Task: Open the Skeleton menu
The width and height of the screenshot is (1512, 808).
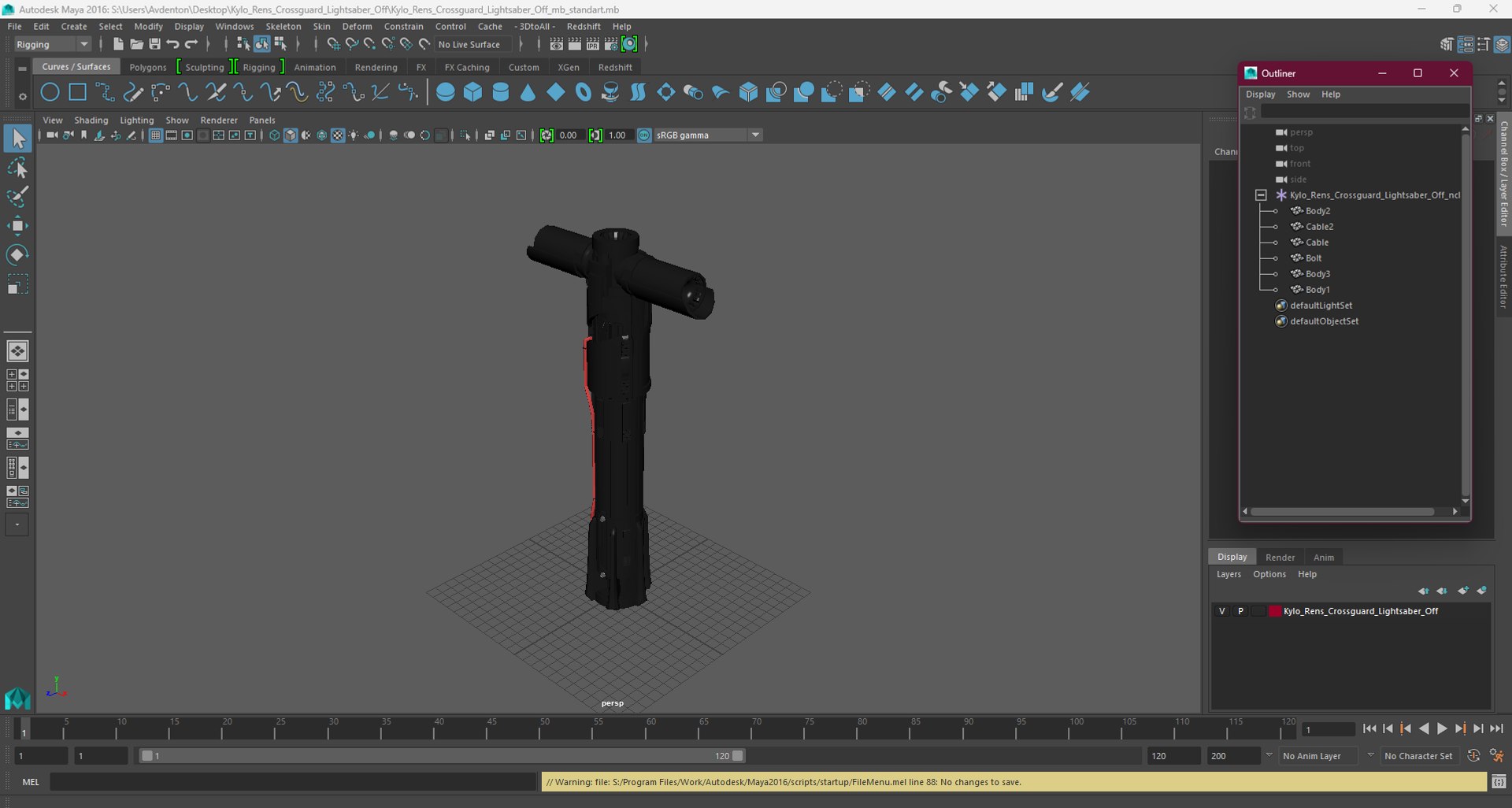Action: click(x=283, y=26)
